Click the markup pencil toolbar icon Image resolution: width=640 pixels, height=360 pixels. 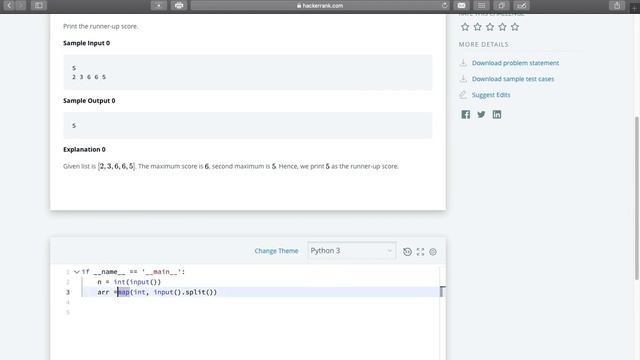click(522, 5)
